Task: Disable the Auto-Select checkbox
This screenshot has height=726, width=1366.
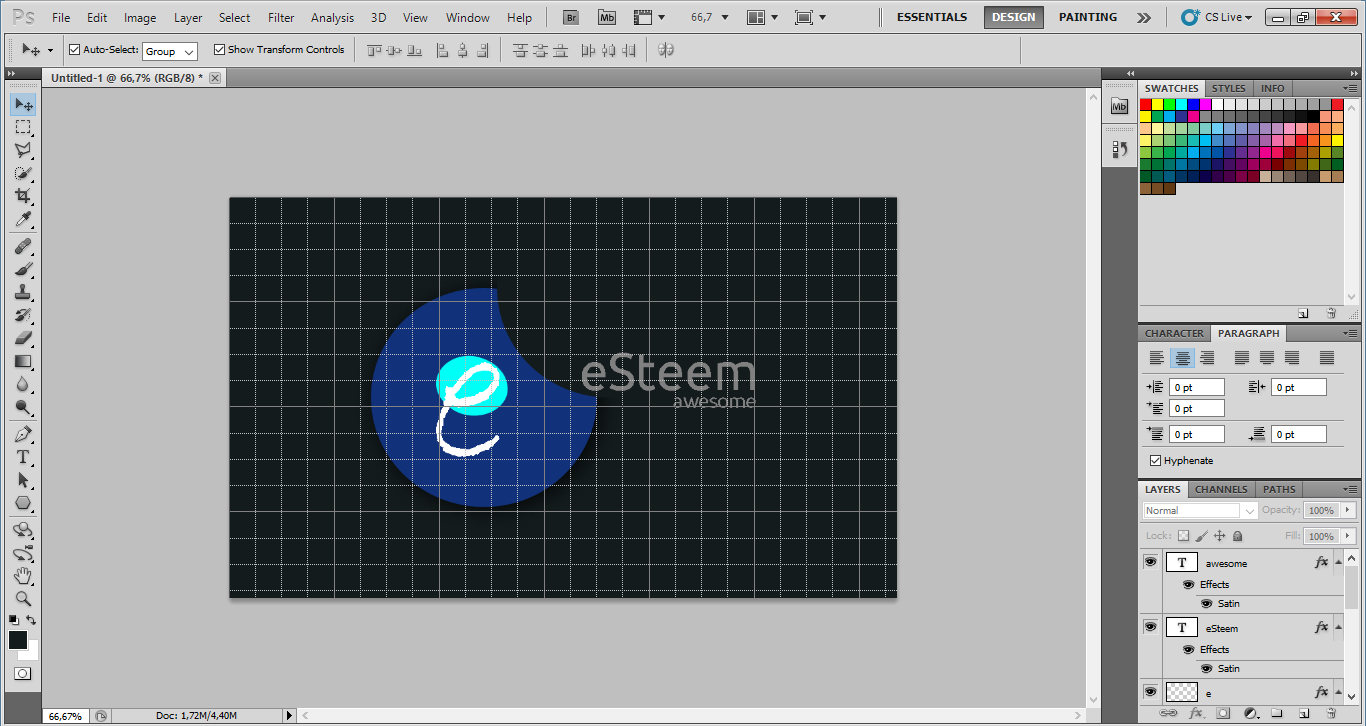Action: [x=73, y=48]
